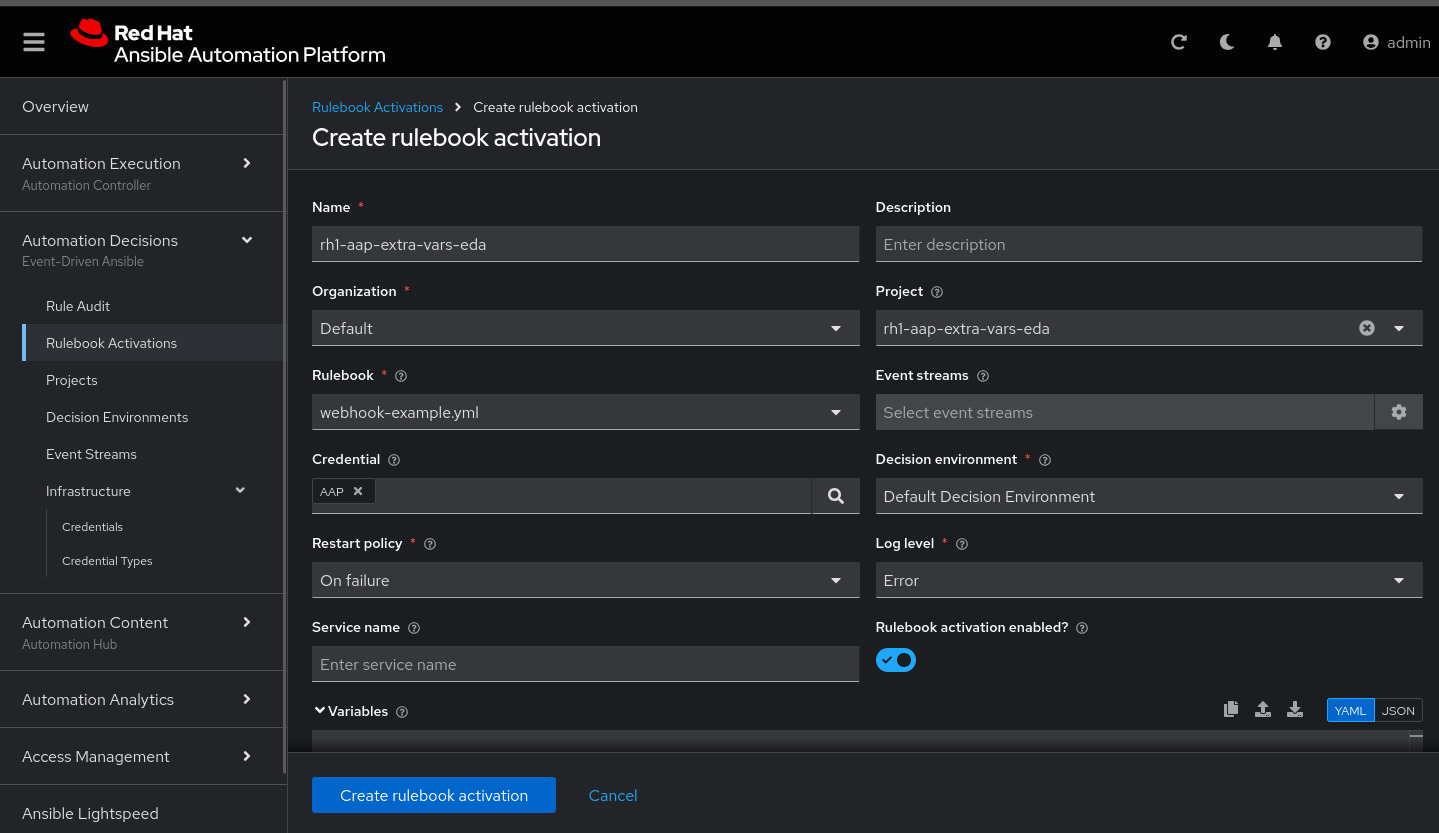Click the upload variables icon
Viewport: 1439px width, 833px height.
pyautogui.click(x=1263, y=709)
